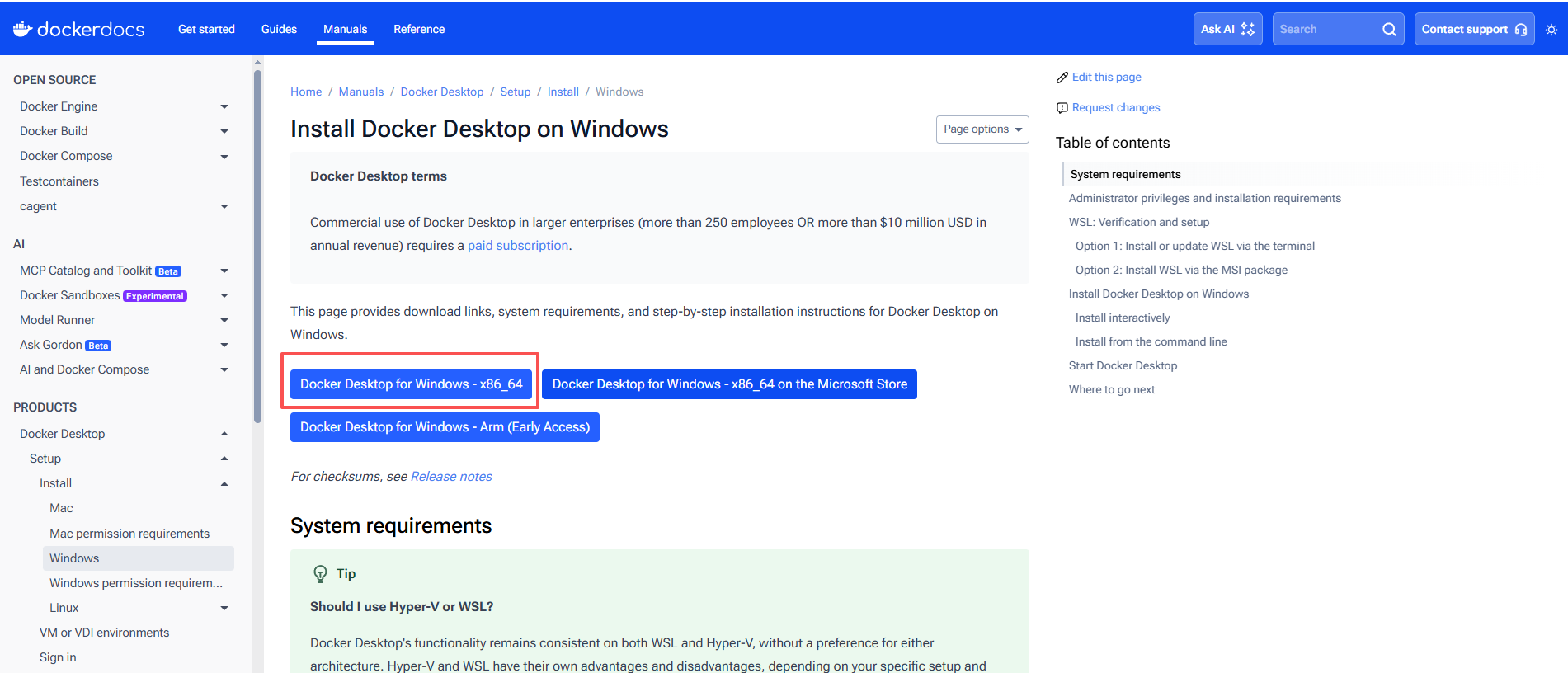Jump to Administrator privileges and installation requirements
This screenshot has width=1568, height=673.
(x=1205, y=198)
